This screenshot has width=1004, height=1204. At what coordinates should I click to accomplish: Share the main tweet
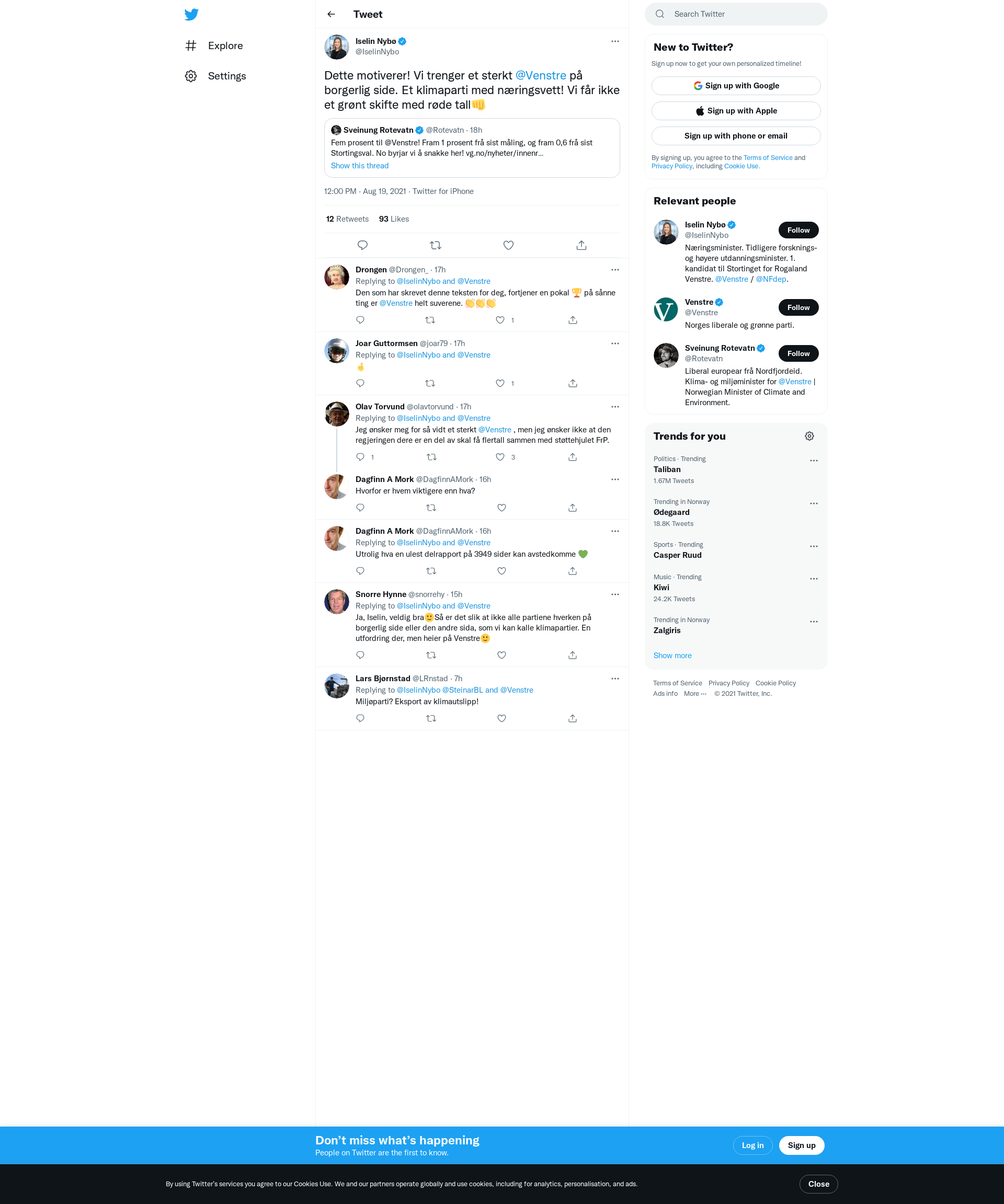point(581,245)
